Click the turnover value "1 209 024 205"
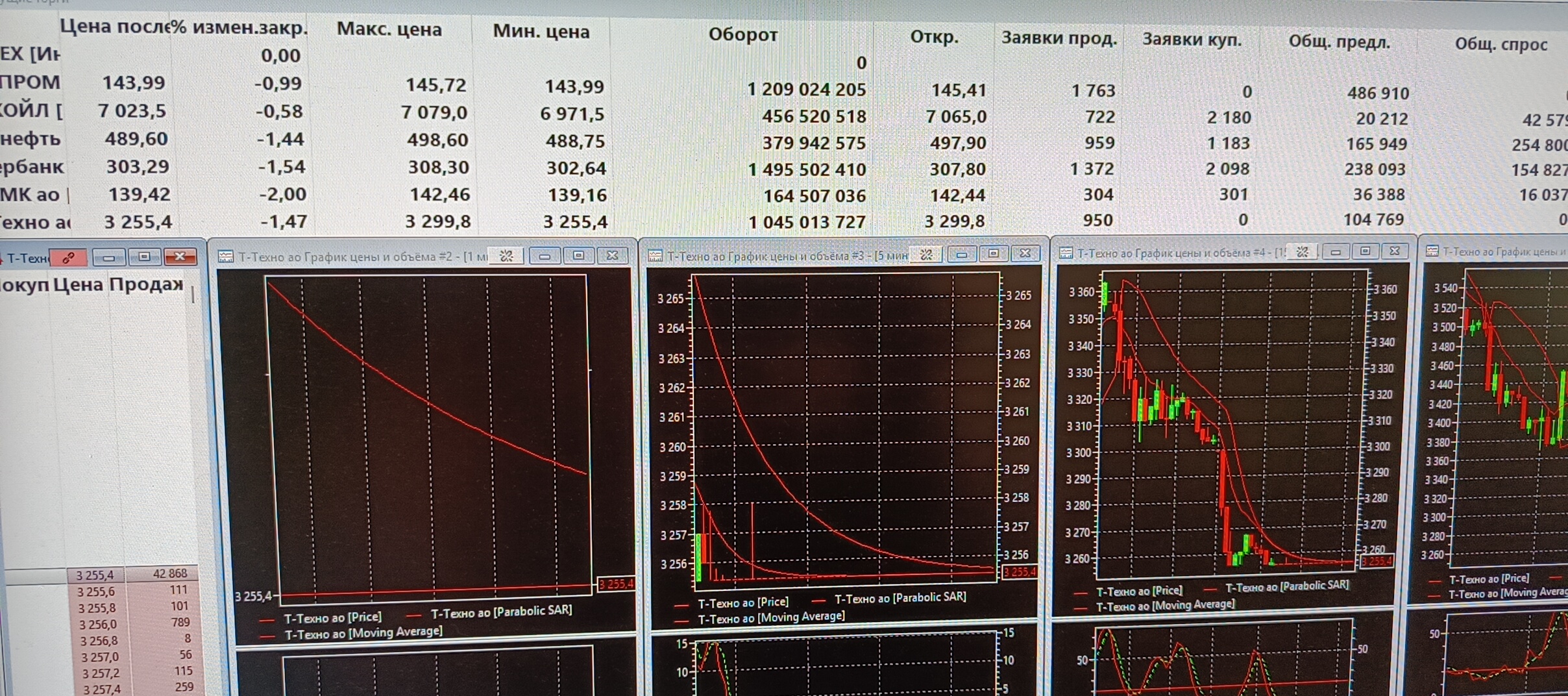This screenshot has height=696, width=1568. point(806,90)
